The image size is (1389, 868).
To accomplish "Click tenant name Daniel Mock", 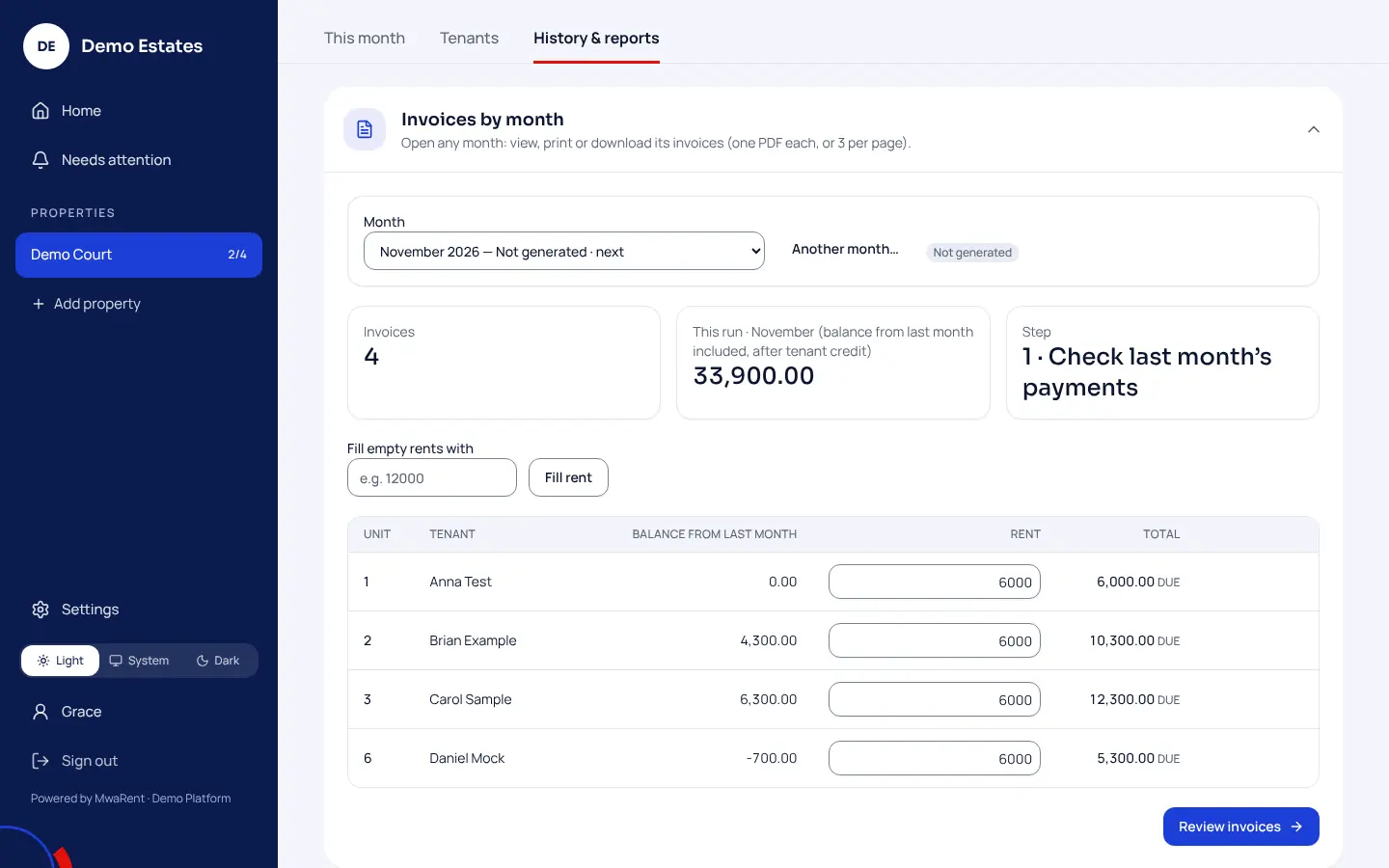I will tap(467, 758).
